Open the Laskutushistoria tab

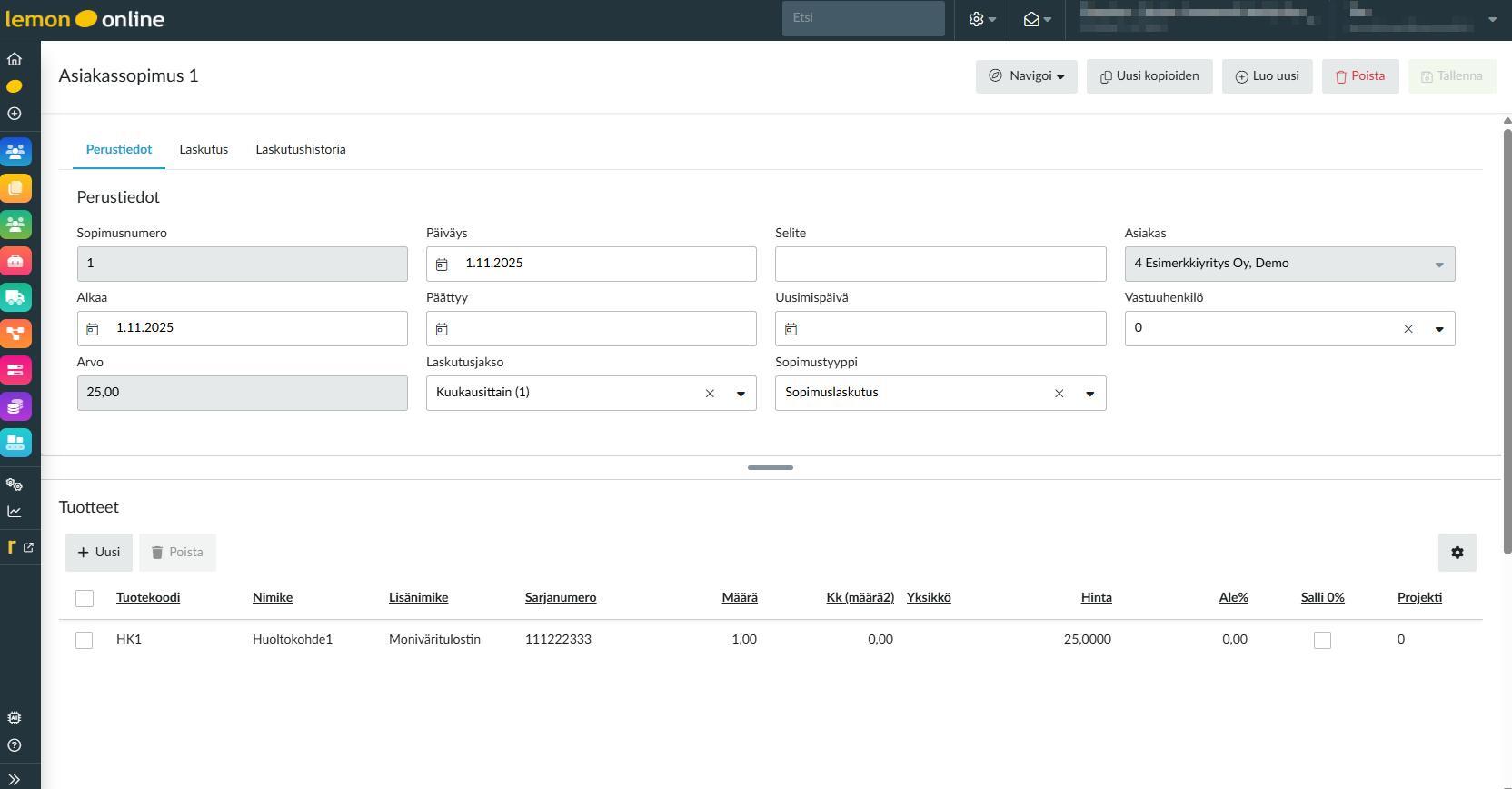pos(300,149)
